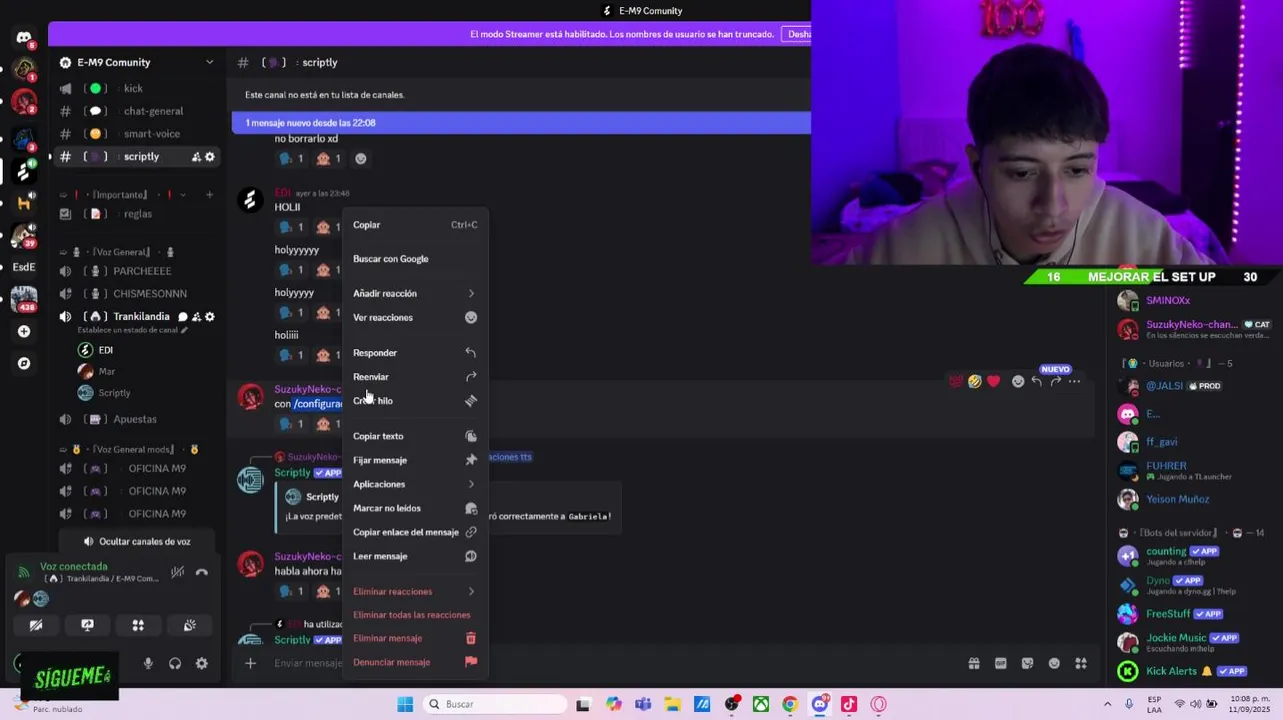Toggle noise suppression in voice panel
Image resolution: width=1283 pixels, height=720 pixels.
click(x=177, y=572)
